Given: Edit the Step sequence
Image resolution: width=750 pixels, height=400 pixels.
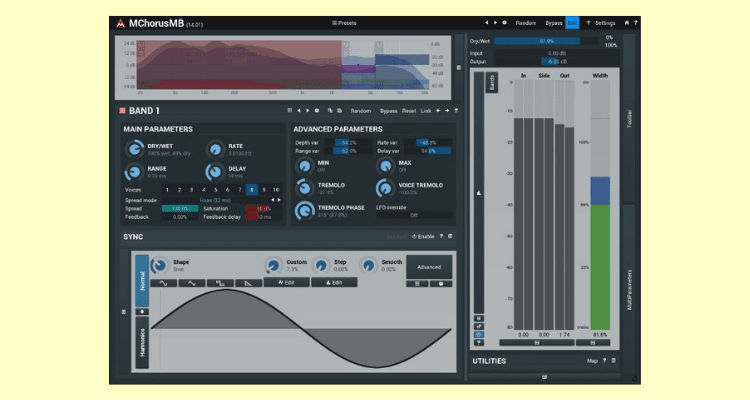Looking at the screenshot, I should point(334,283).
